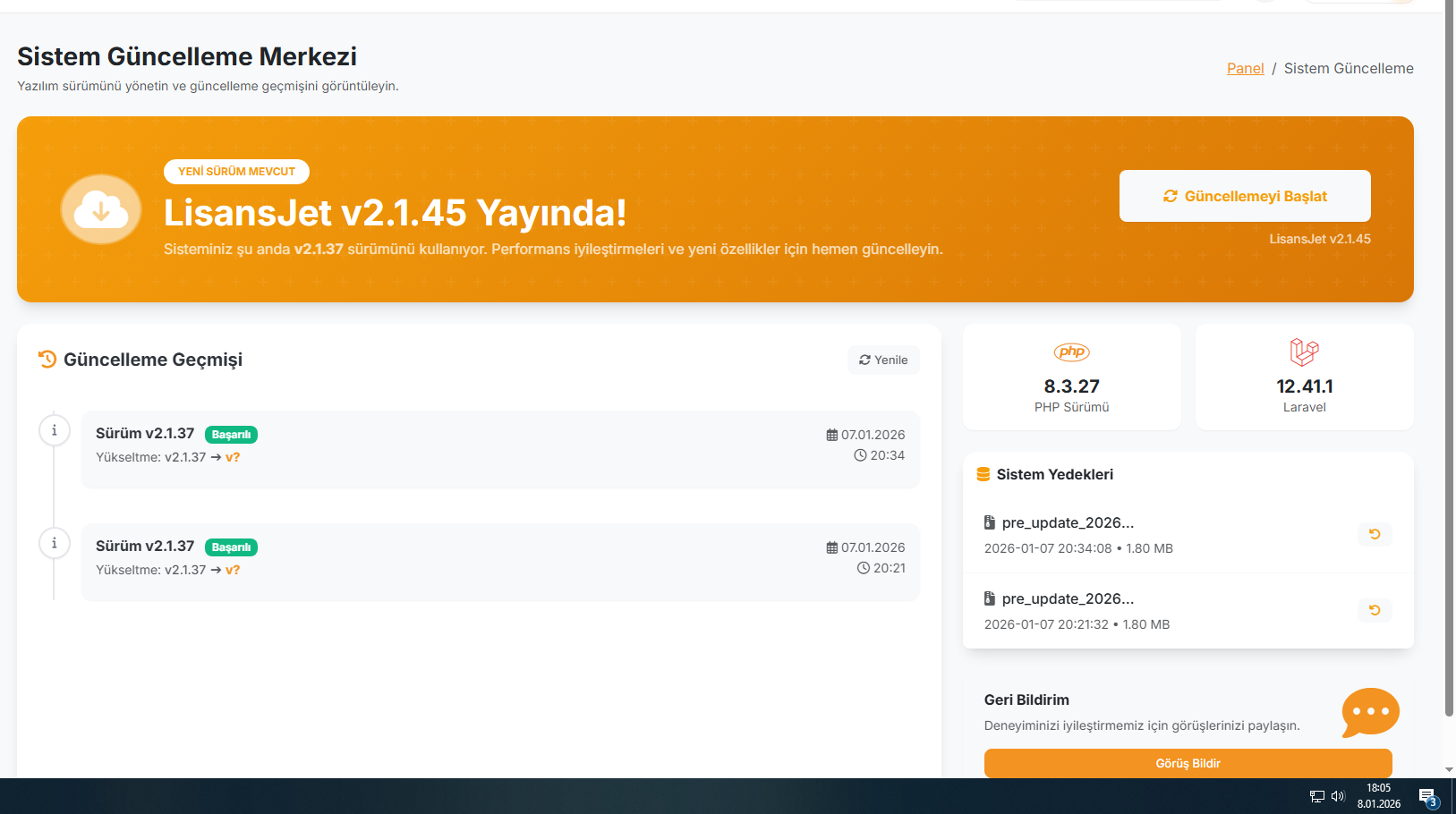Screen dimensions: 1456x814
Task: Click the clock icon next to 20:21
Action: point(864,568)
